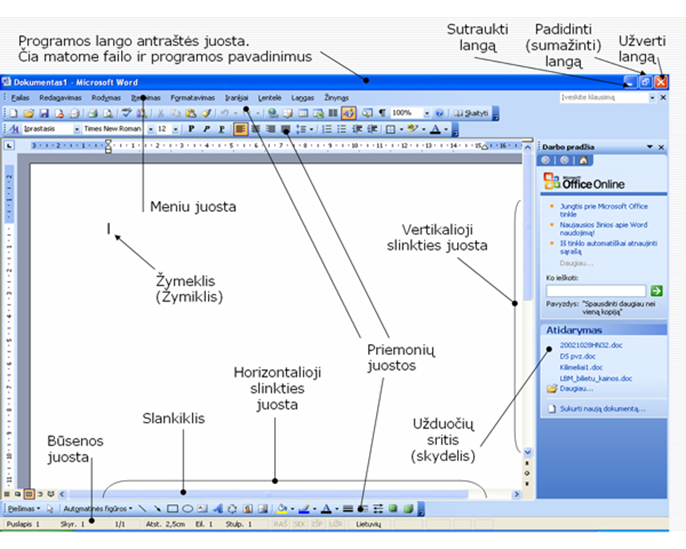Open the font size 12 dropdown
This screenshot has width=686, height=549.
175,129
